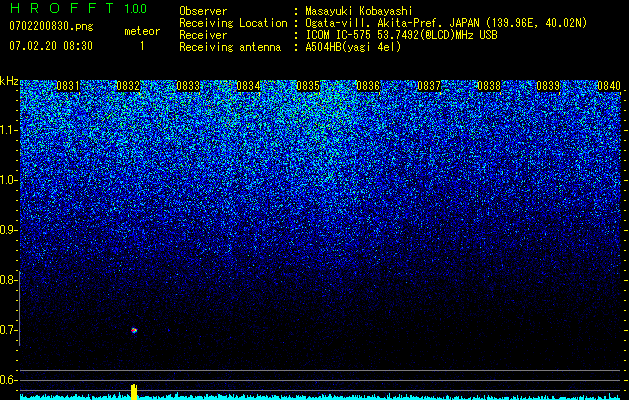Screen dimensions: 629x400
Task: Click the meteor count value 1
Action: coord(142,46)
